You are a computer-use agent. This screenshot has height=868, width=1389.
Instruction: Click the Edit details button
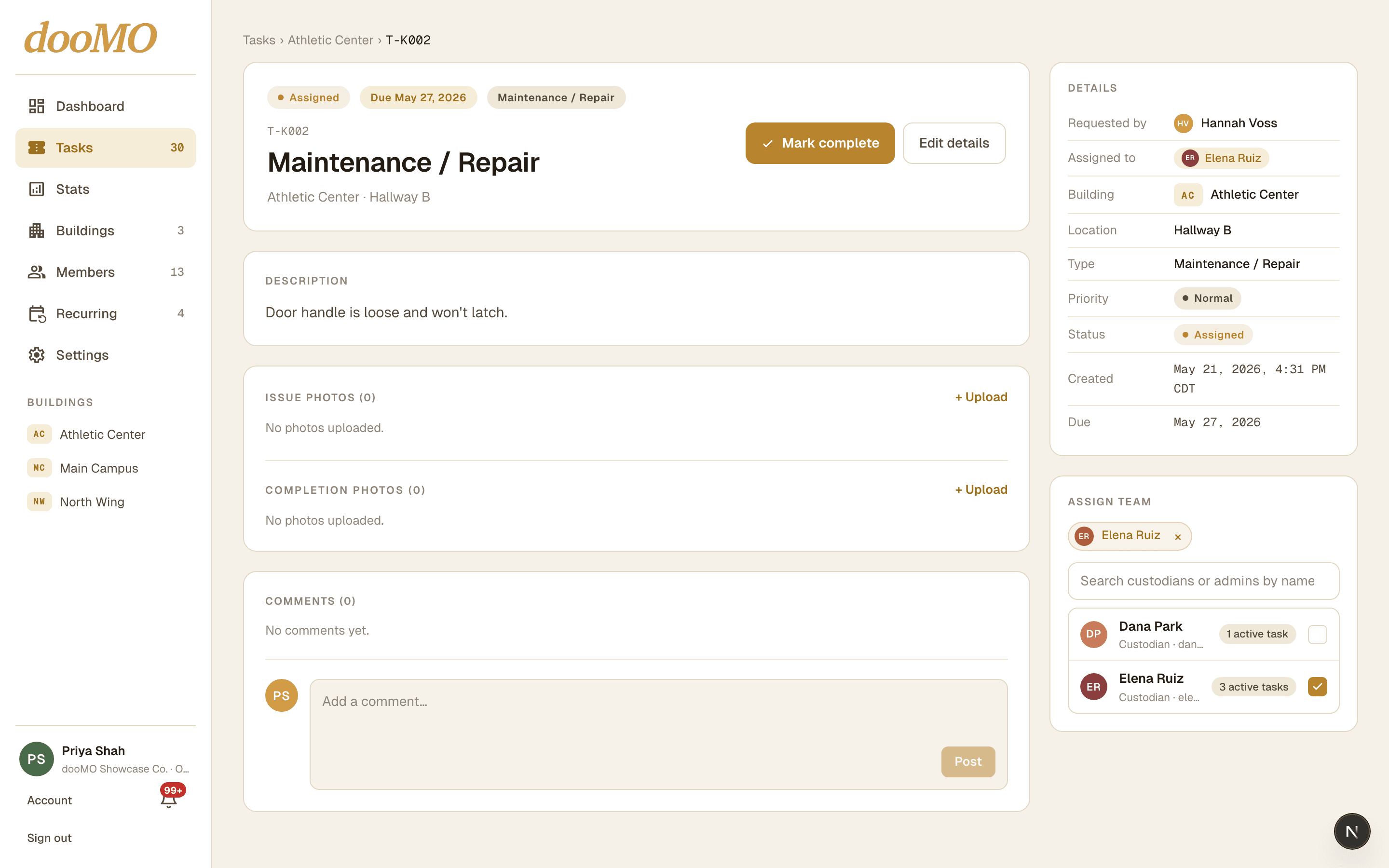coord(954,143)
